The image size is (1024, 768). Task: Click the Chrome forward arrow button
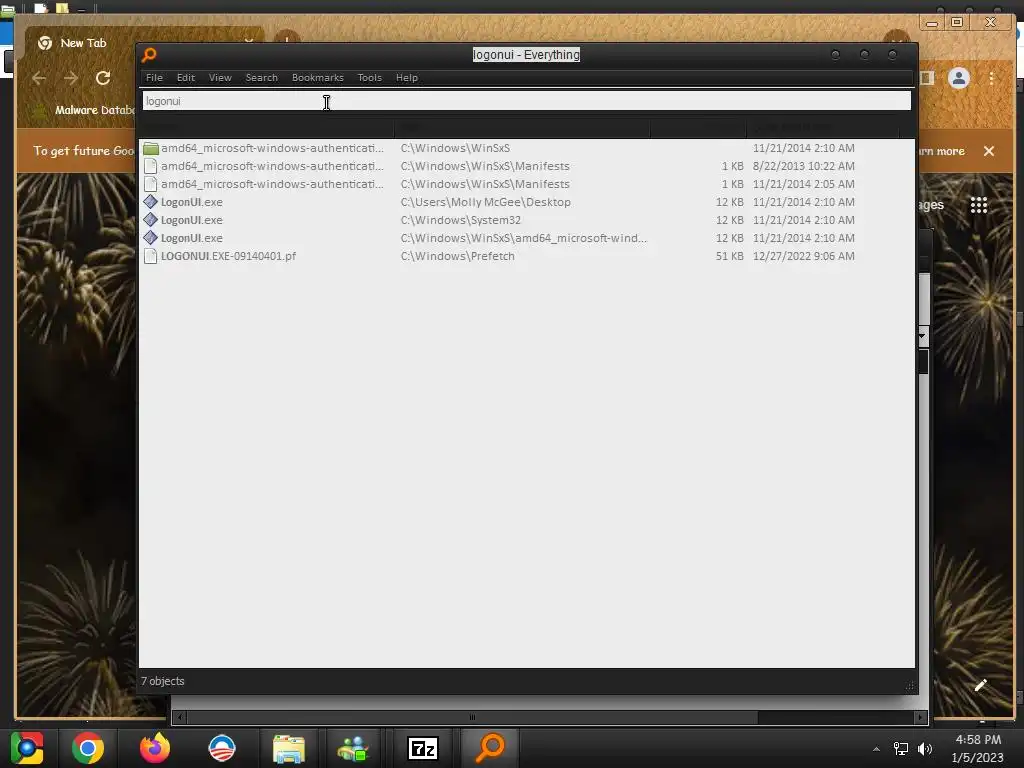71,78
